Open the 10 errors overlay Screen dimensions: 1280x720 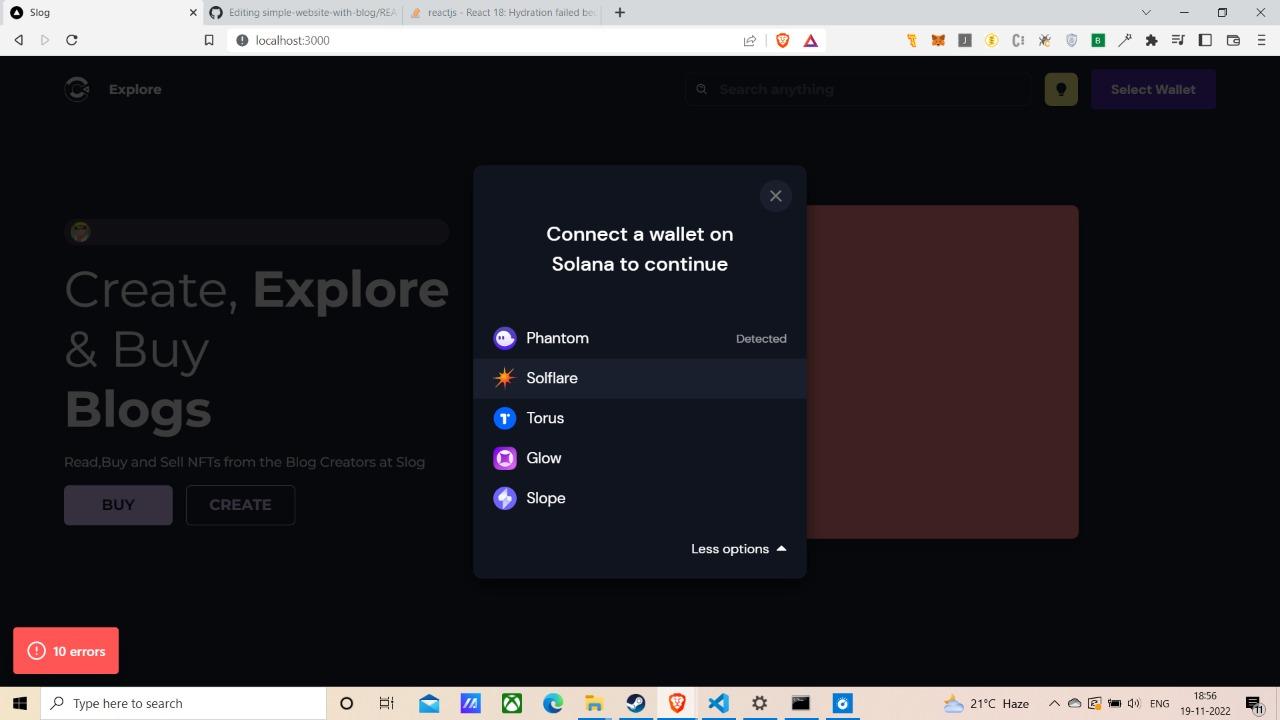[x=66, y=651]
